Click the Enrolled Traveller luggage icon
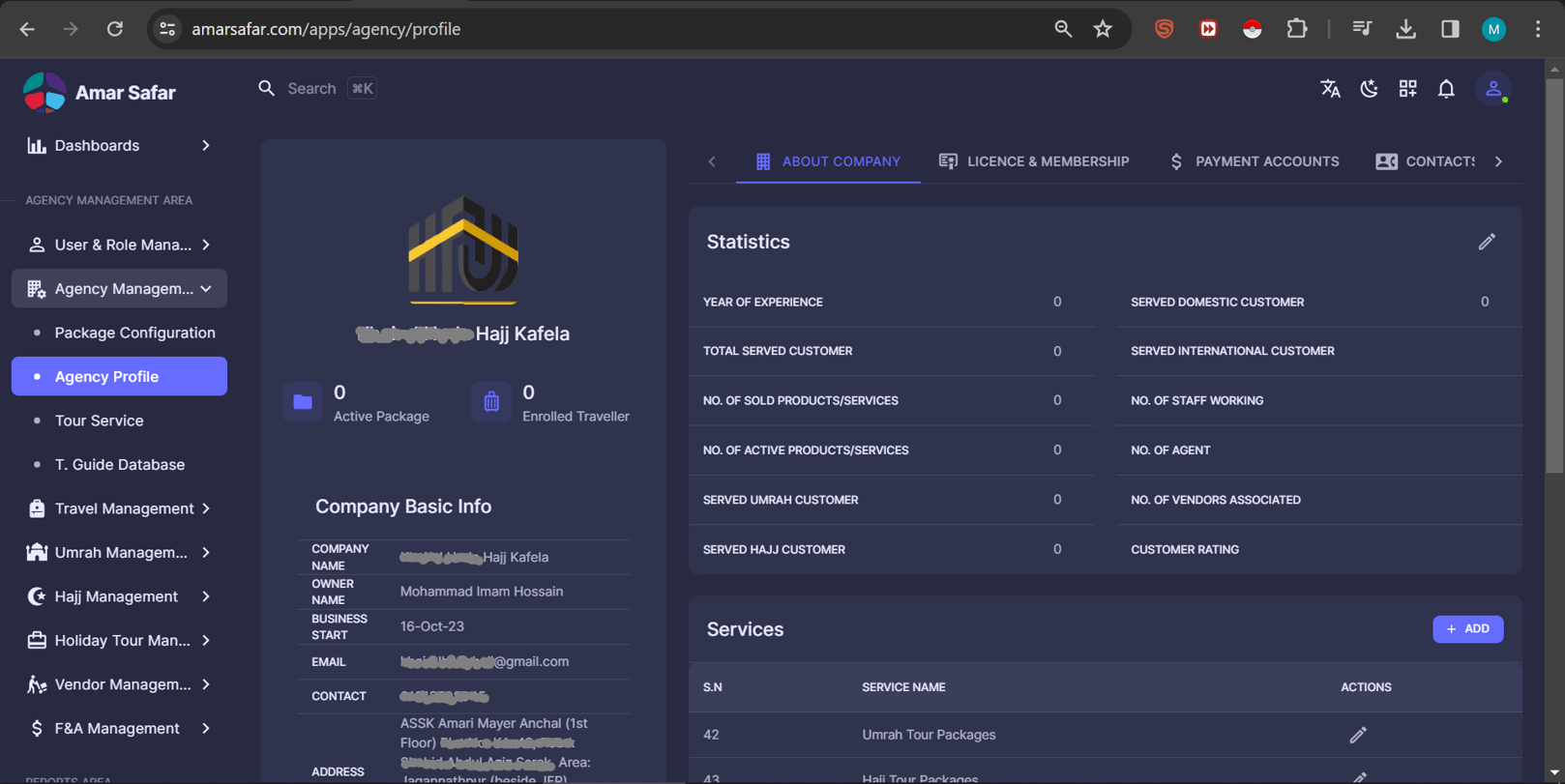Image resolution: width=1565 pixels, height=784 pixels. (x=491, y=402)
